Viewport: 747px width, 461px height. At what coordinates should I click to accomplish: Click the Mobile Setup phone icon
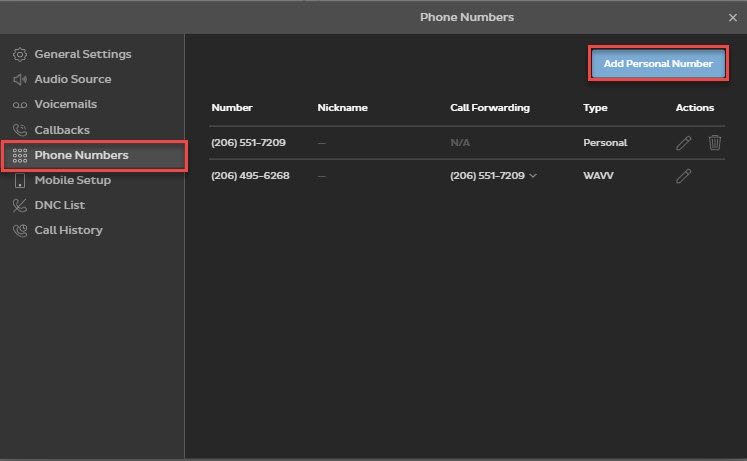(x=20, y=181)
